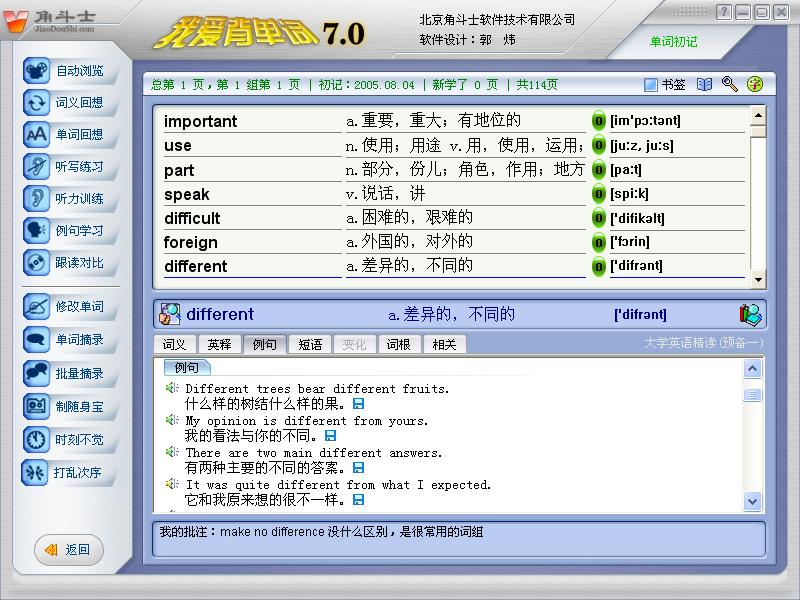Click the green 字 icon in header
This screenshot has width=800, height=600.
755,84
